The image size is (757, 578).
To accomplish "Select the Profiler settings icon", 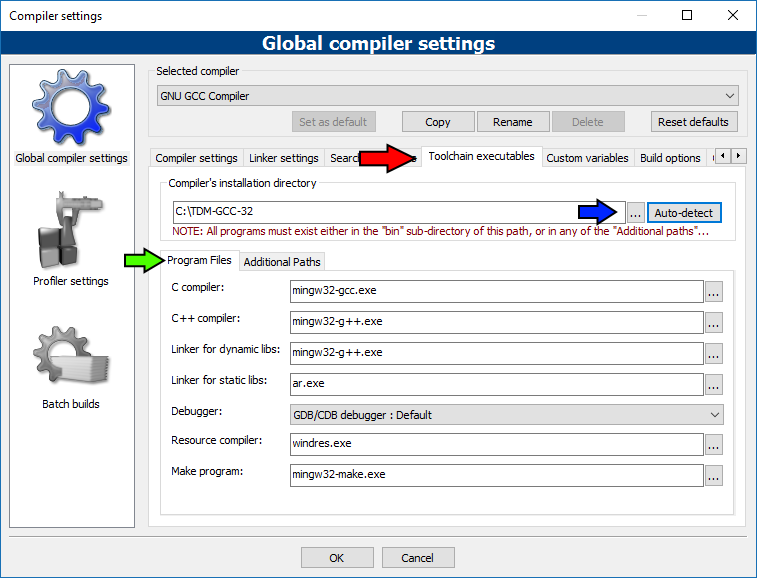I will (x=70, y=234).
